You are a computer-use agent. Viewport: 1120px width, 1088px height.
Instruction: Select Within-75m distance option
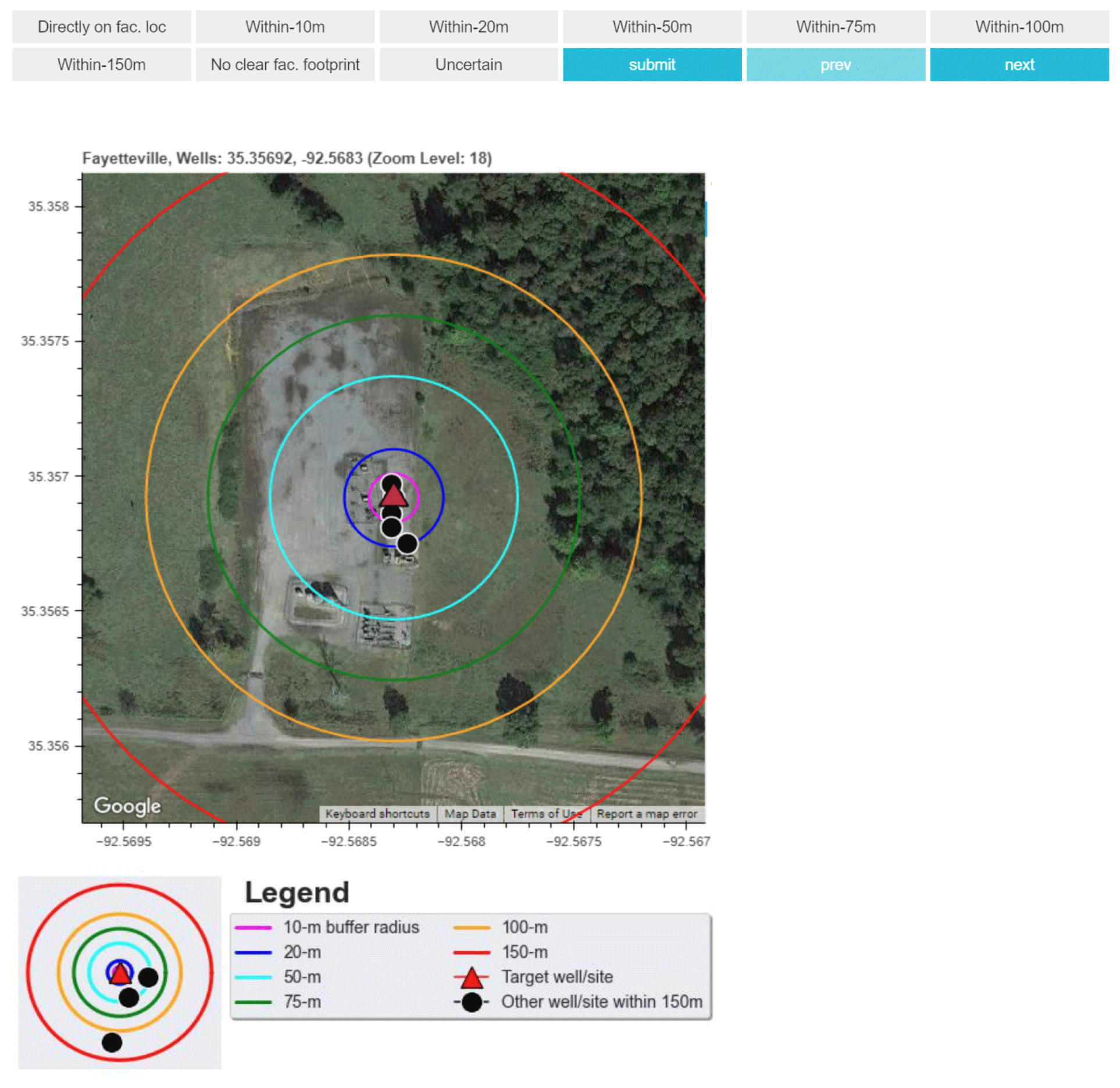836,27
